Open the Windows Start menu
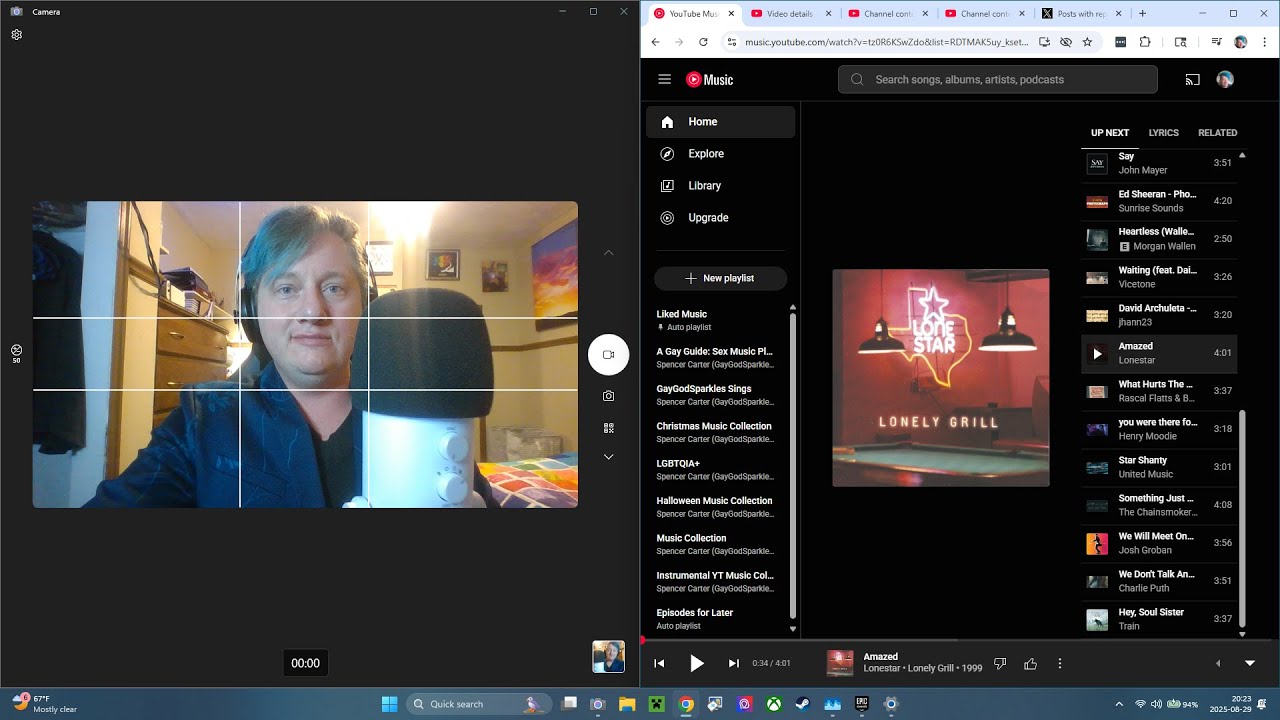The height and width of the screenshot is (720, 1280). click(x=390, y=704)
